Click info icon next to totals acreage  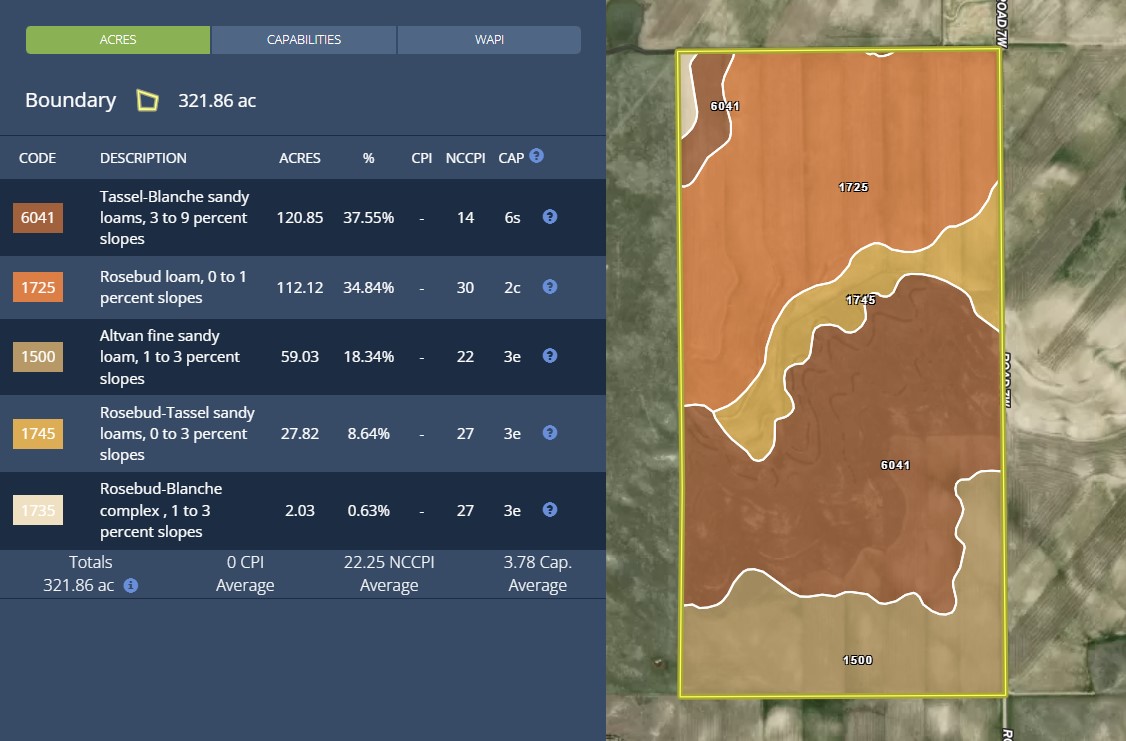tap(131, 586)
